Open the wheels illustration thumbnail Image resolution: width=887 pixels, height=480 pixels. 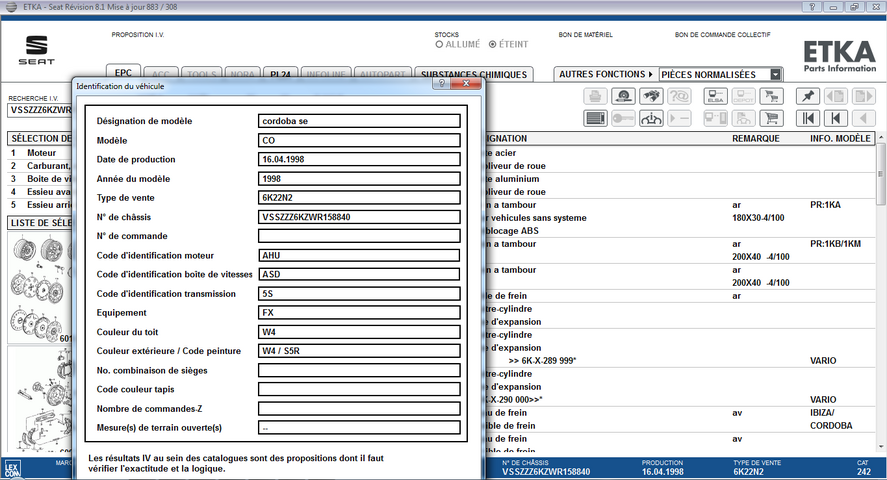(40, 288)
